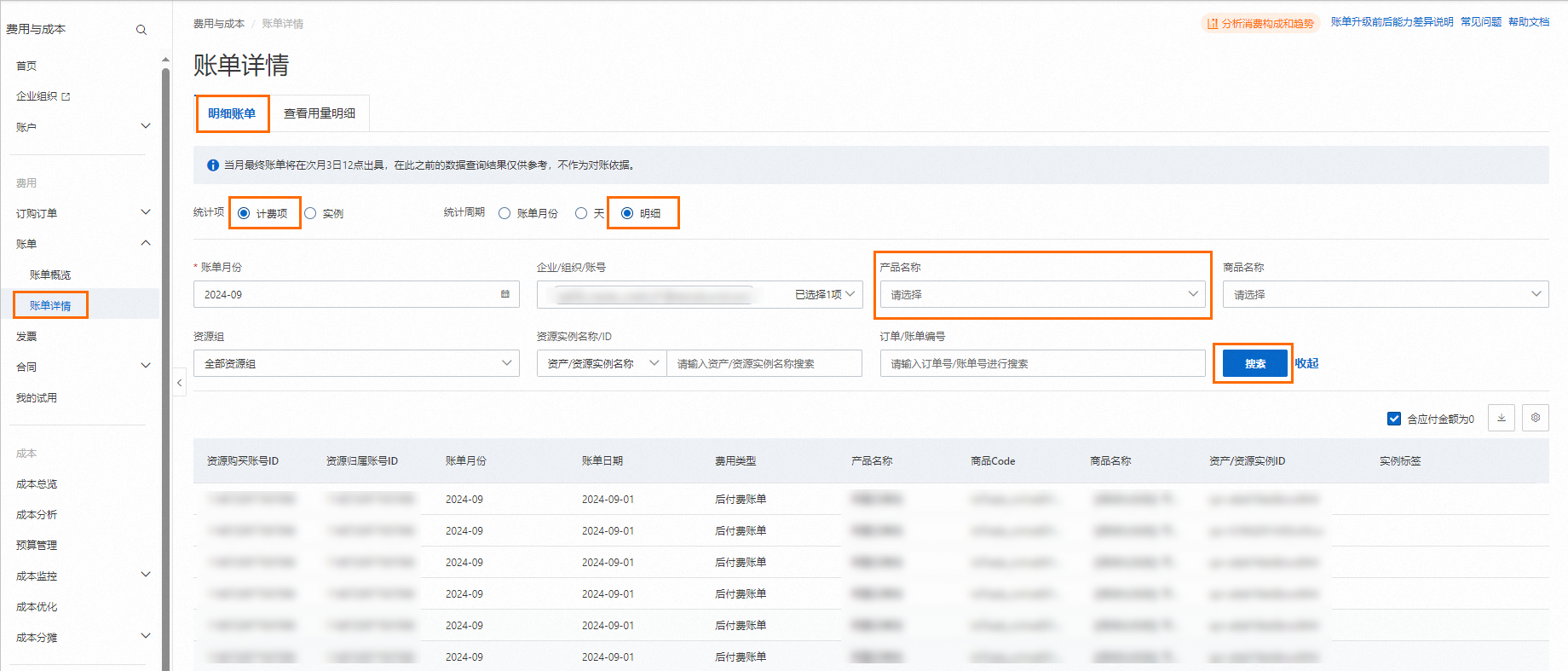
Task: Select 明细 statistics period radio
Action: (627, 213)
